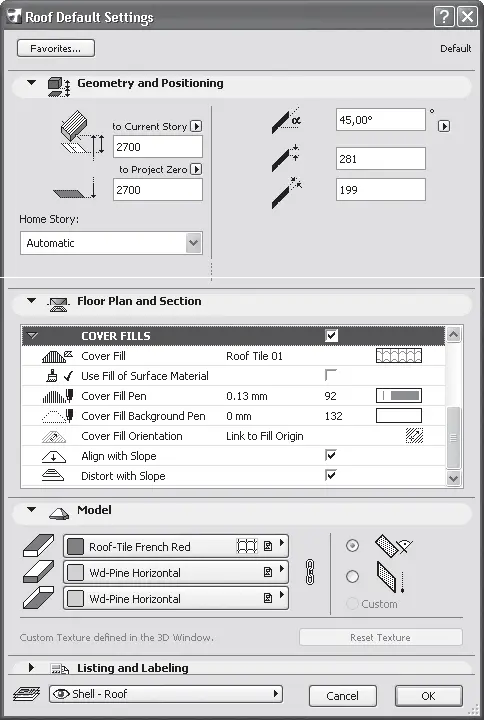484x720 pixels.
Task: Click the Favorites button
Action: 56,48
